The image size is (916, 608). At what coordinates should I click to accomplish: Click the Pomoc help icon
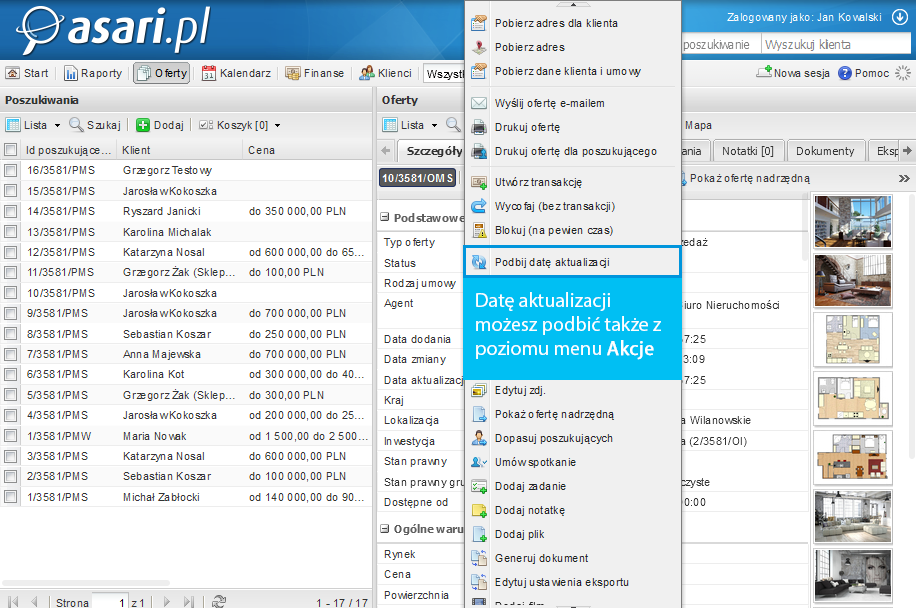845,73
